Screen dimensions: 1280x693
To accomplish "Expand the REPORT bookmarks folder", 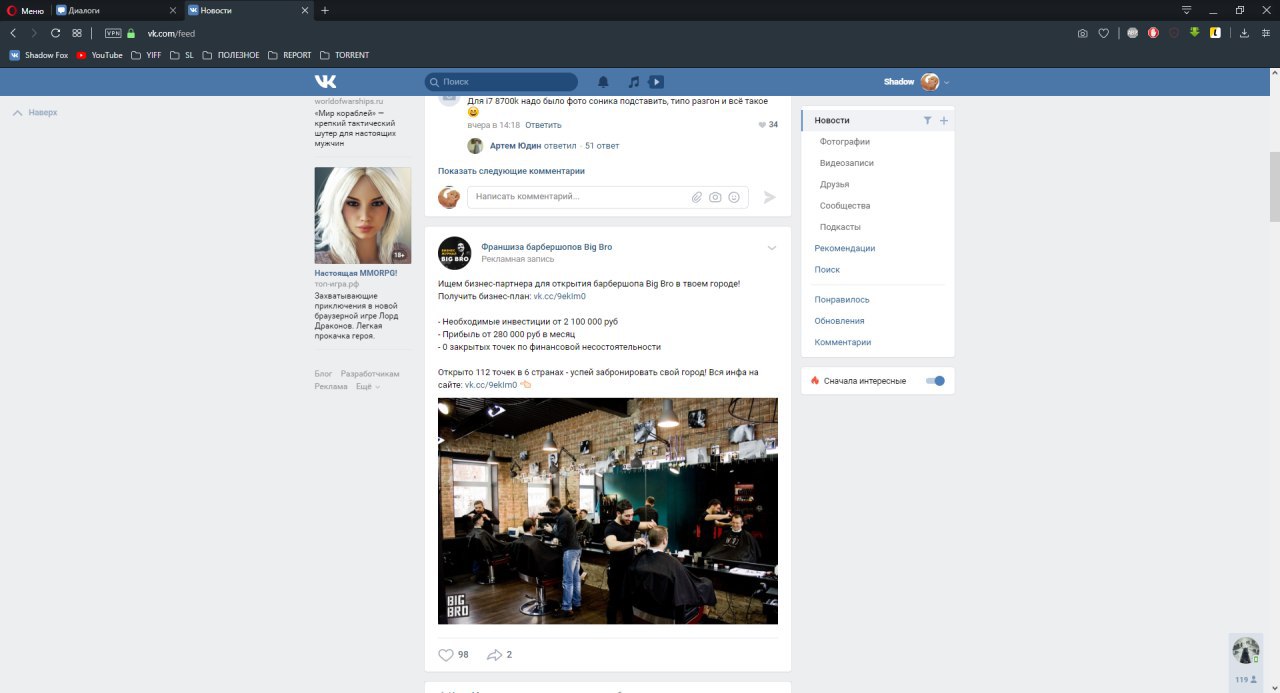I will point(289,55).
